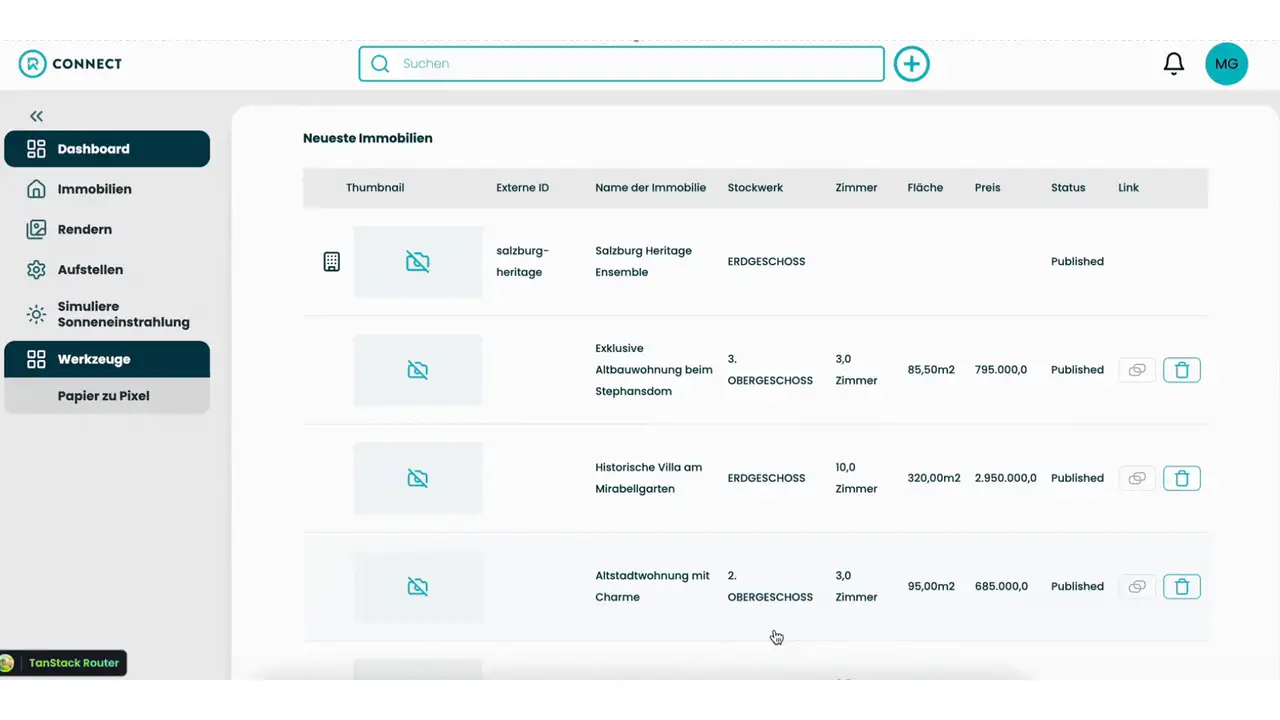Open TanStack Router devtools button

(63, 663)
